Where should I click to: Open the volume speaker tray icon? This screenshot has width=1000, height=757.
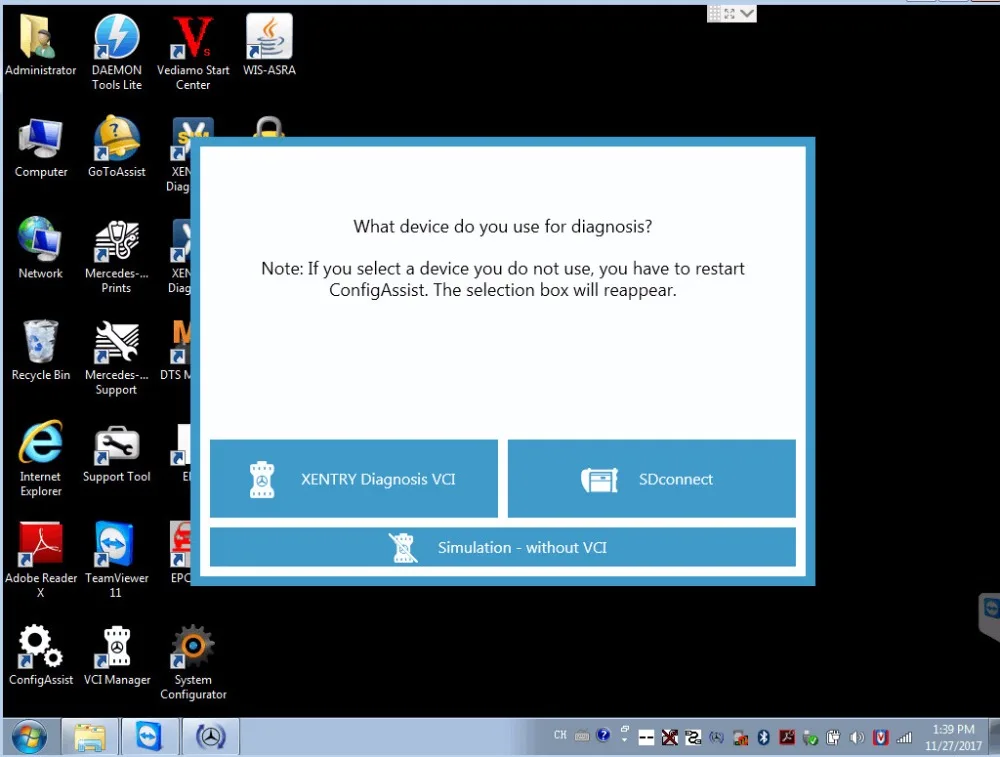coord(857,737)
